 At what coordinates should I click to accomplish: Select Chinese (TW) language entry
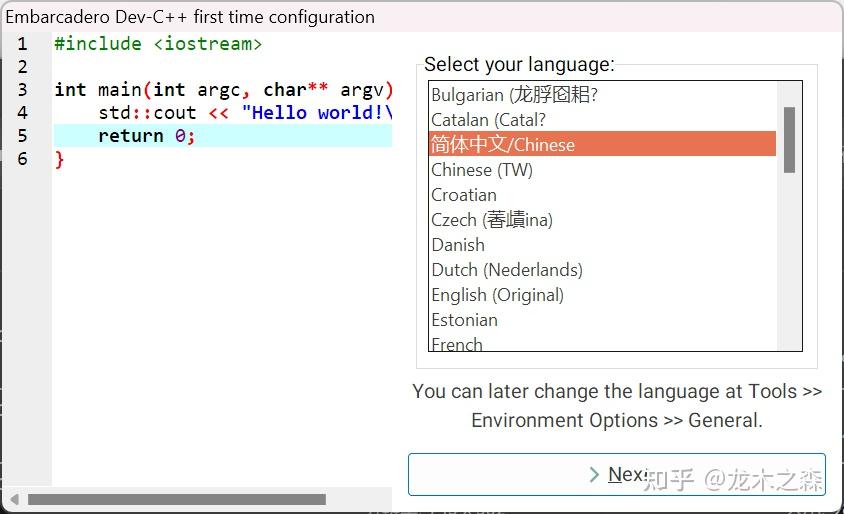click(602, 170)
